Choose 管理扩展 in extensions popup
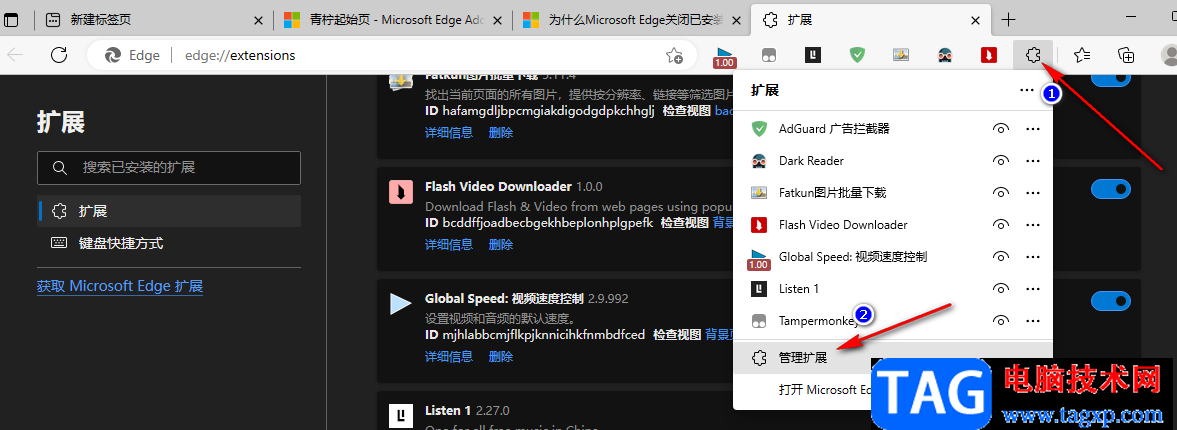The image size is (1177, 430). 893,358
